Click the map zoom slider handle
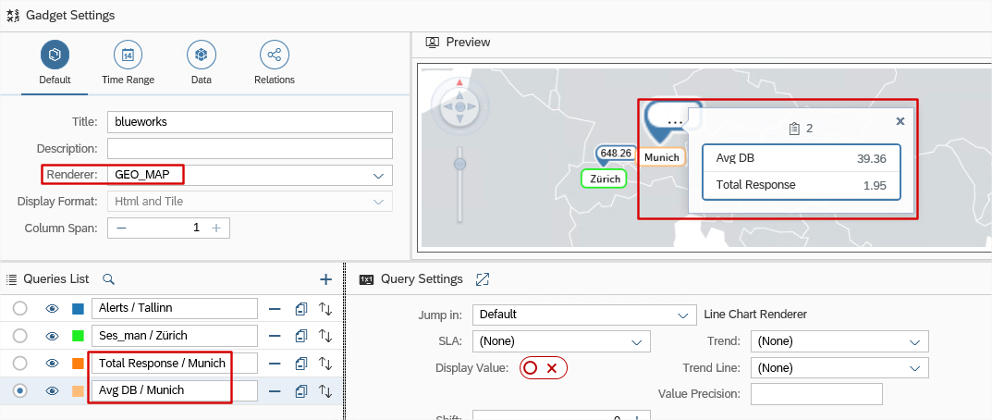The height and width of the screenshot is (420, 992). [x=460, y=162]
